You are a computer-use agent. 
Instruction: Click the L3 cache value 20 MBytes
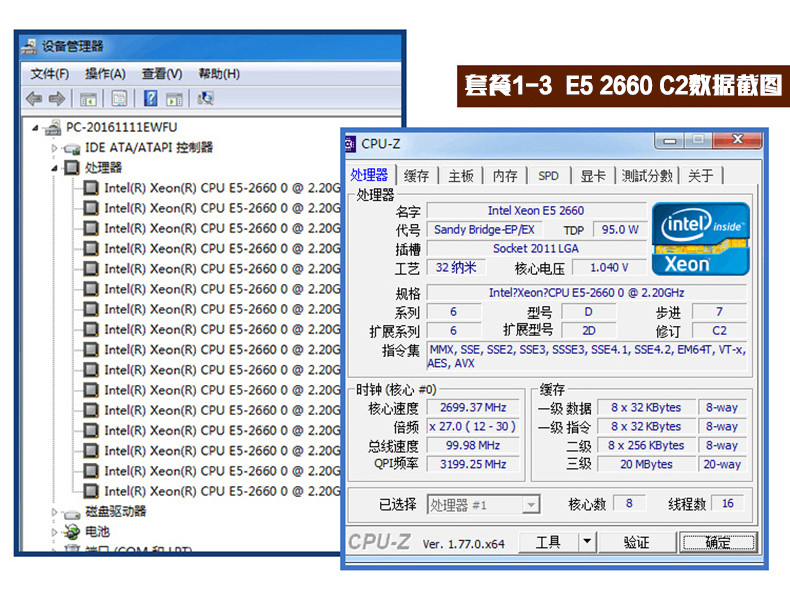pos(646,464)
